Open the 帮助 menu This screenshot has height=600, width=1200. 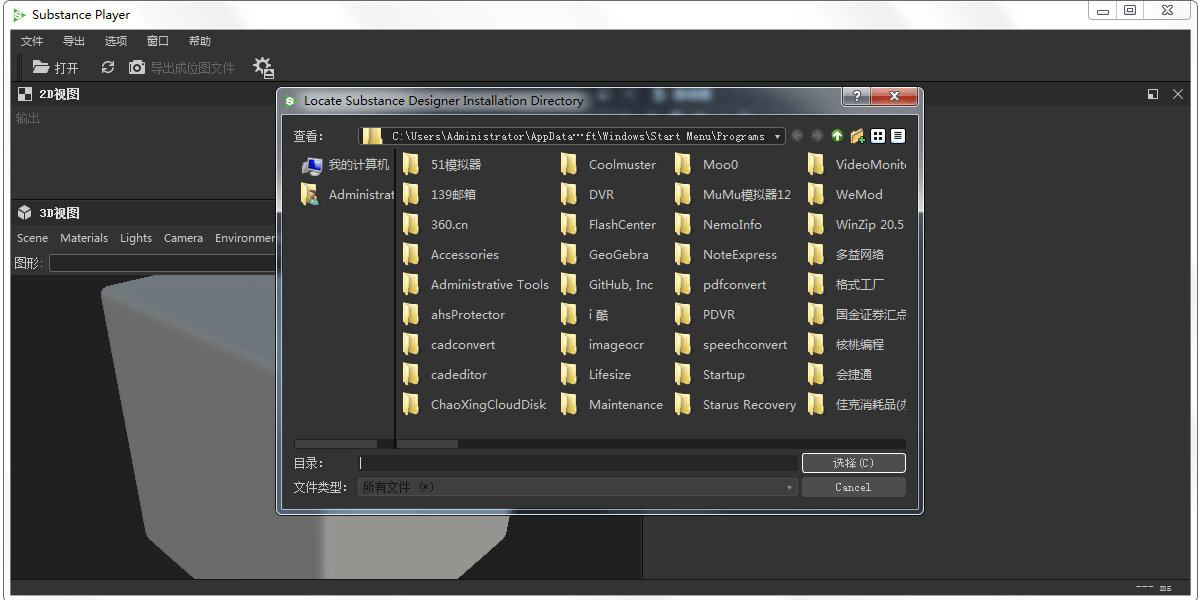(x=200, y=41)
